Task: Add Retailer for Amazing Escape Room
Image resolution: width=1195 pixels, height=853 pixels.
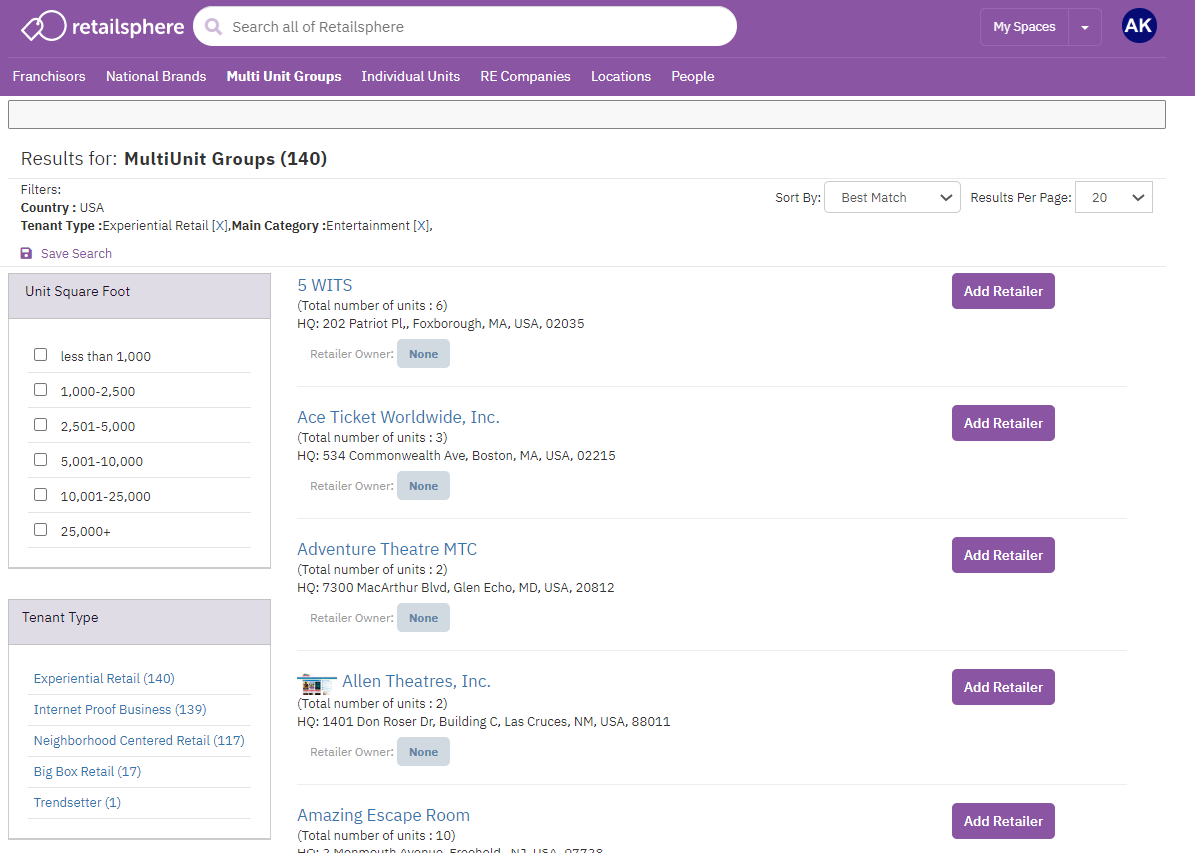Action: [1003, 821]
